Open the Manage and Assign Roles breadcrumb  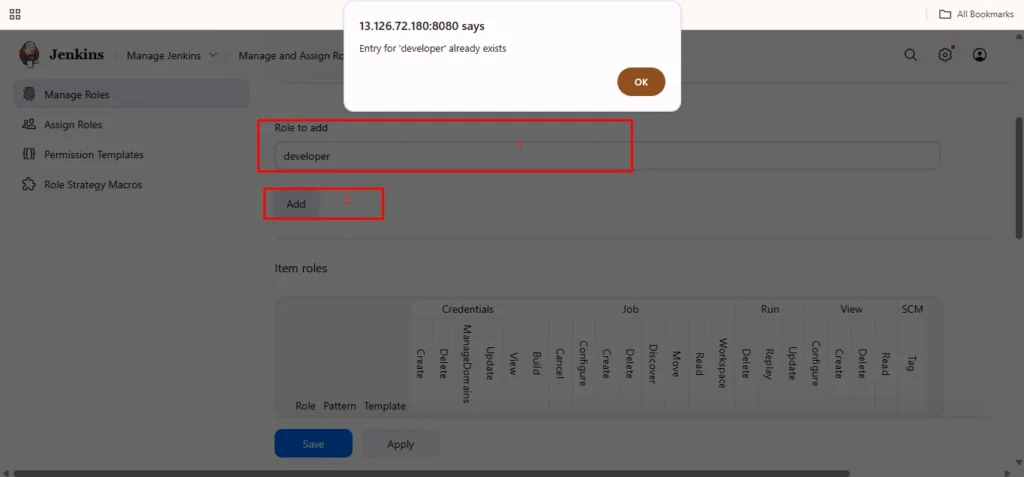tap(290, 55)
